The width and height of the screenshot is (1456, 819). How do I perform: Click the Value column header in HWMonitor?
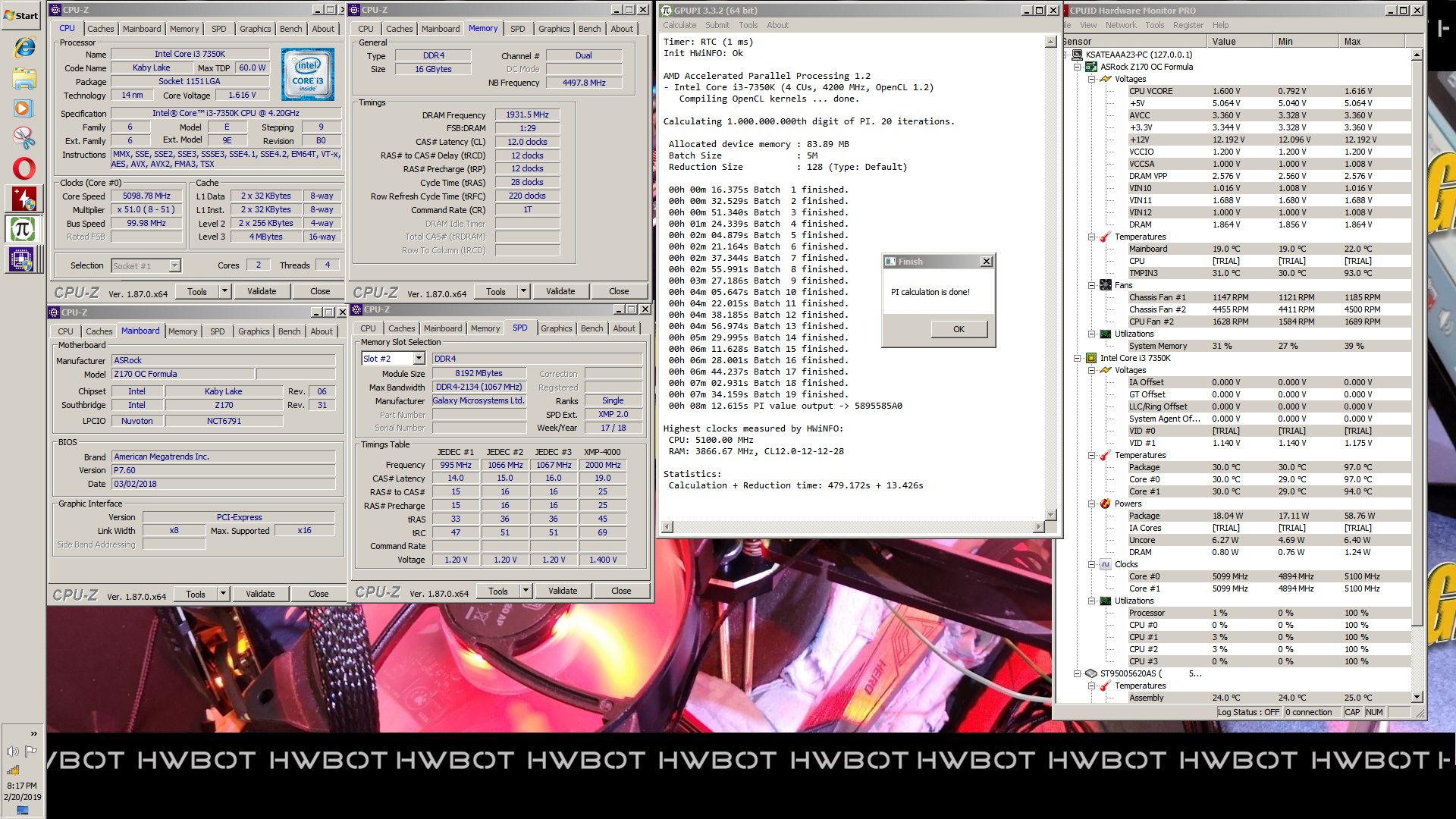point(1241,42)
